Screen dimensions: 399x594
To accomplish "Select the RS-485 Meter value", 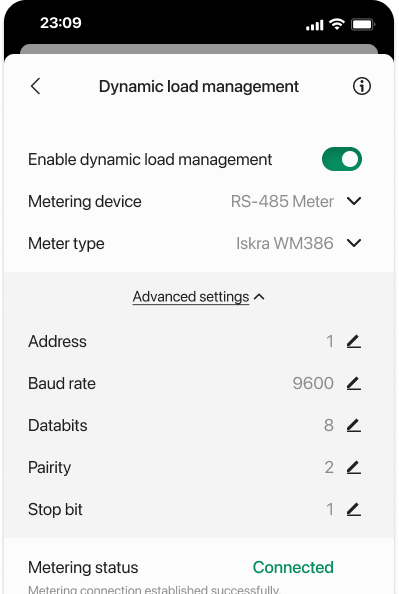I will (x=282, y=201).
